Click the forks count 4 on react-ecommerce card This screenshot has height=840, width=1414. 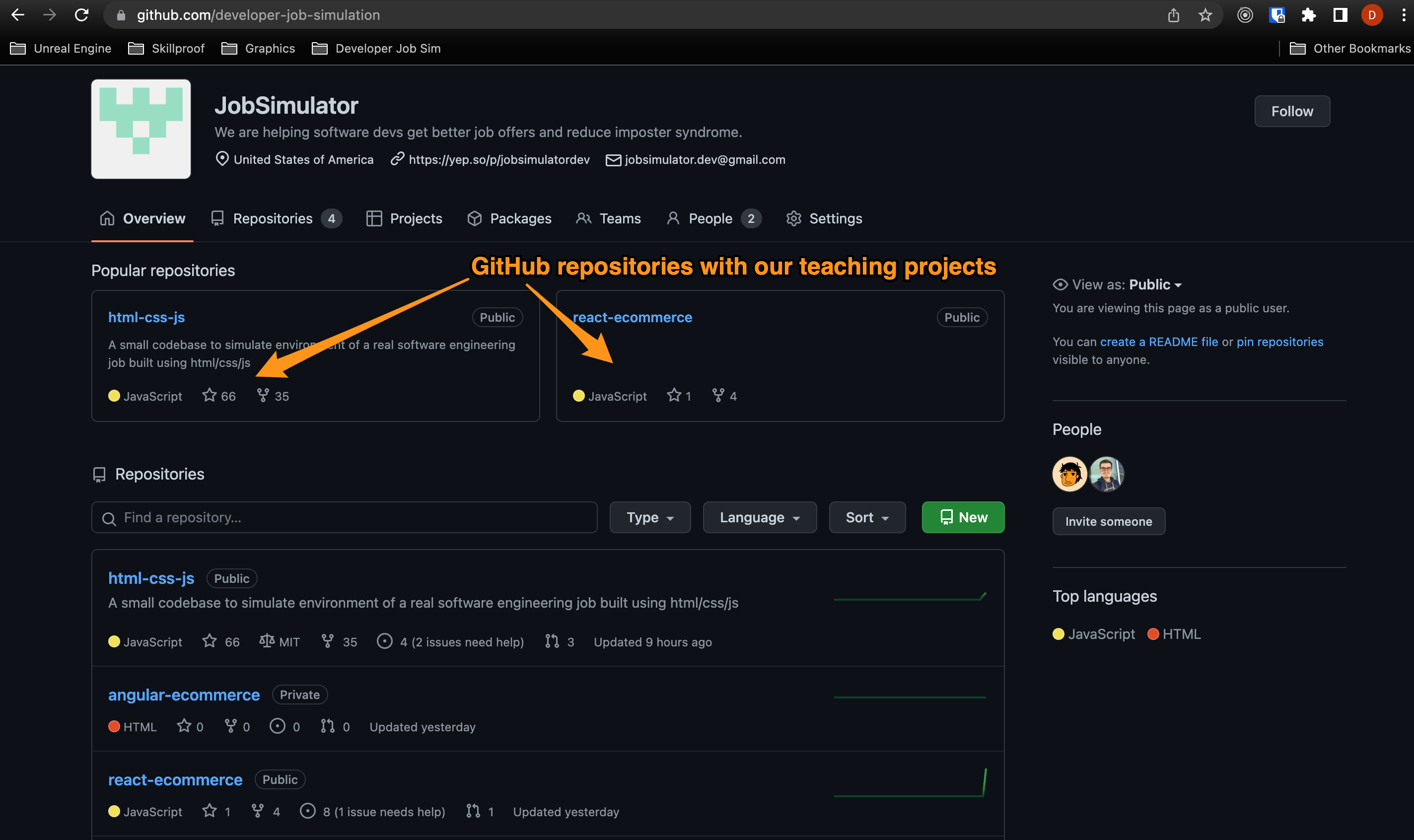724,396
